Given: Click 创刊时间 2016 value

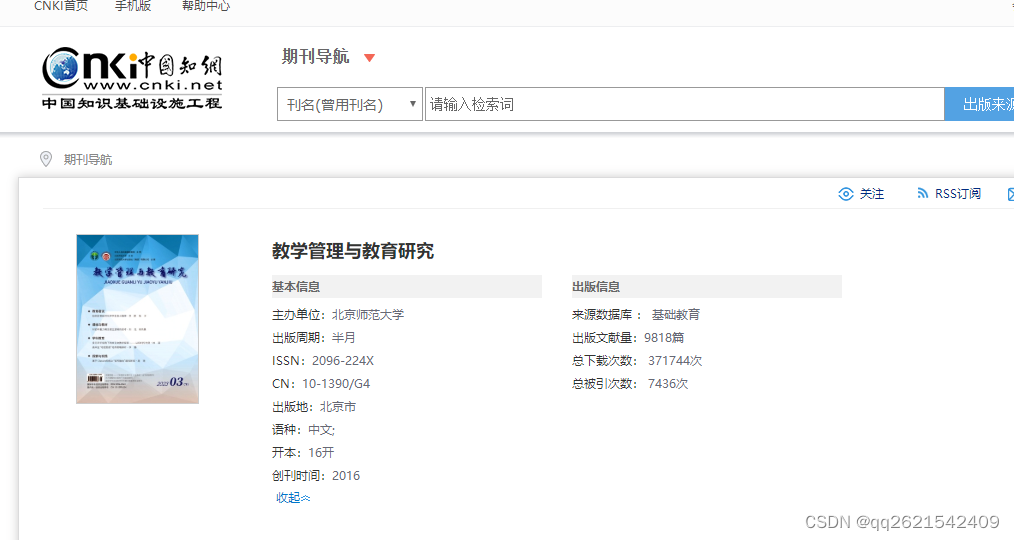Looking at the screenshot, I should [x=346, y=476].
